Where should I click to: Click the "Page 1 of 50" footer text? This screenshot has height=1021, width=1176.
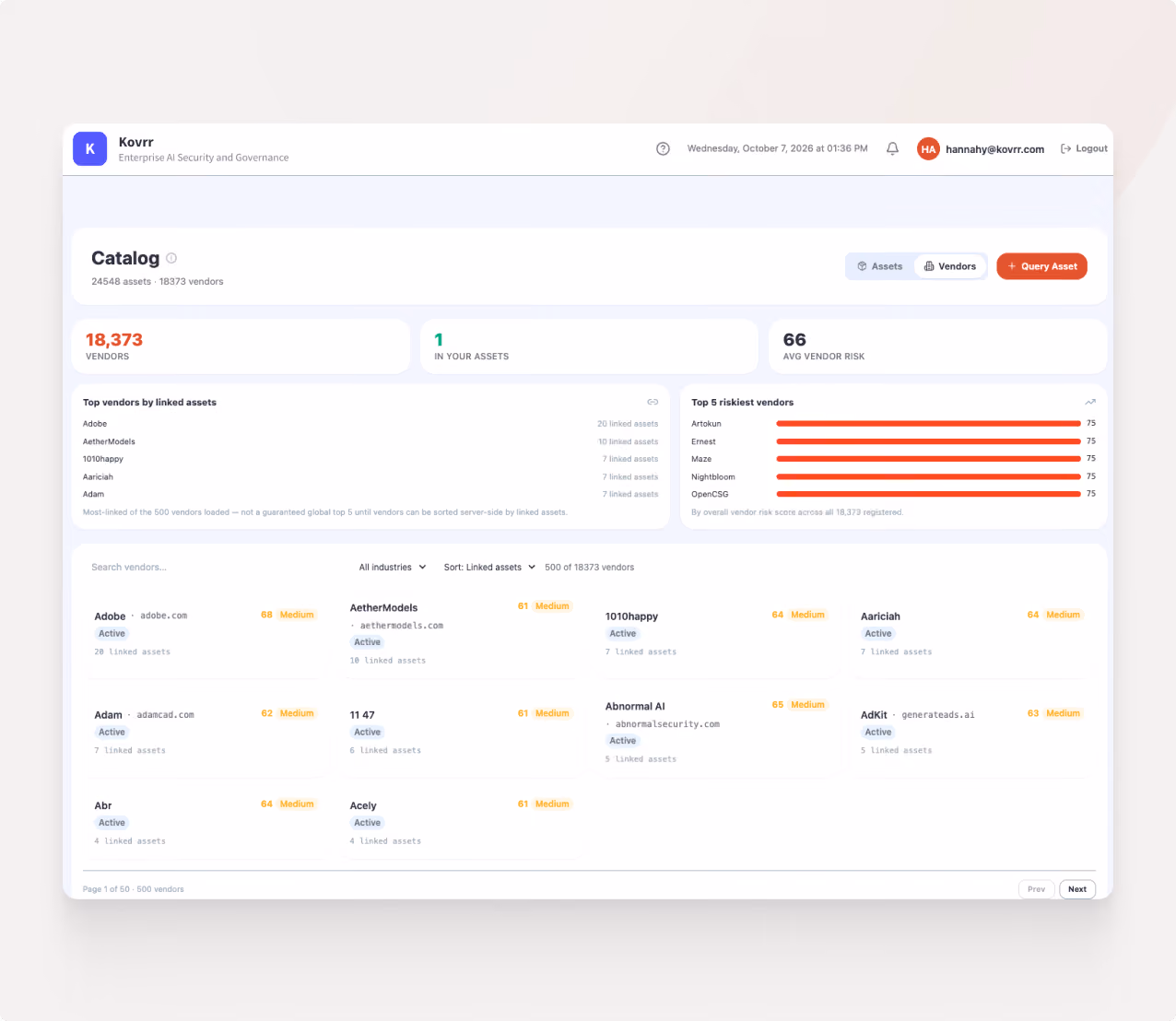[x=106, y=889]
